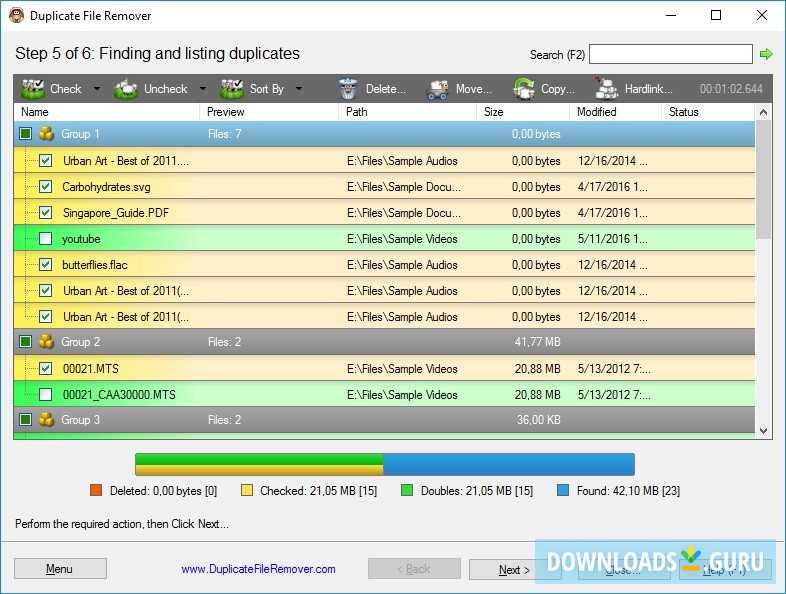Click the Menu button
This screenshot has width=786, height=594.
[60, 568]
